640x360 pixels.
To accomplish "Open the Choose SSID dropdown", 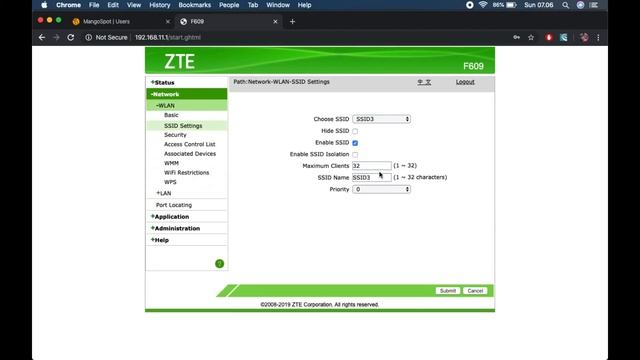I will point(382,119).
